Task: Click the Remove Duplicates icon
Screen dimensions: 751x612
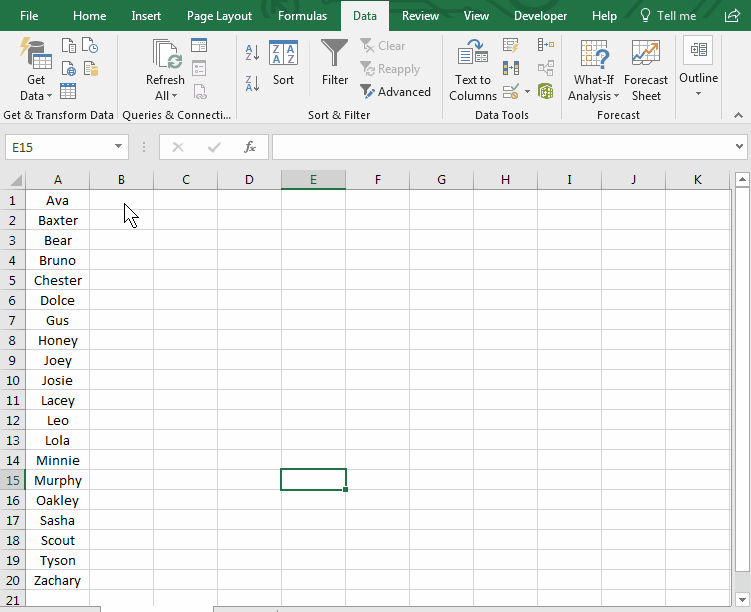Action: 511,68
